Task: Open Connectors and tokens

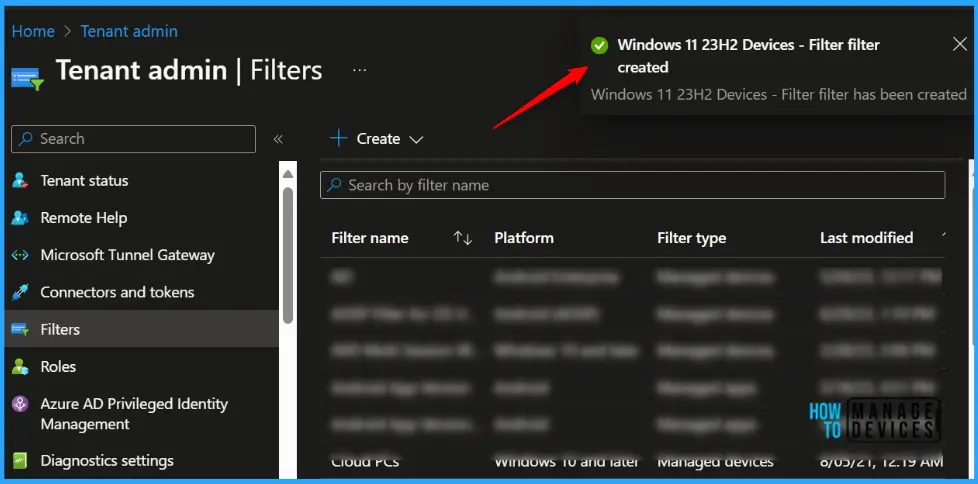Action: tap(117, 292)
